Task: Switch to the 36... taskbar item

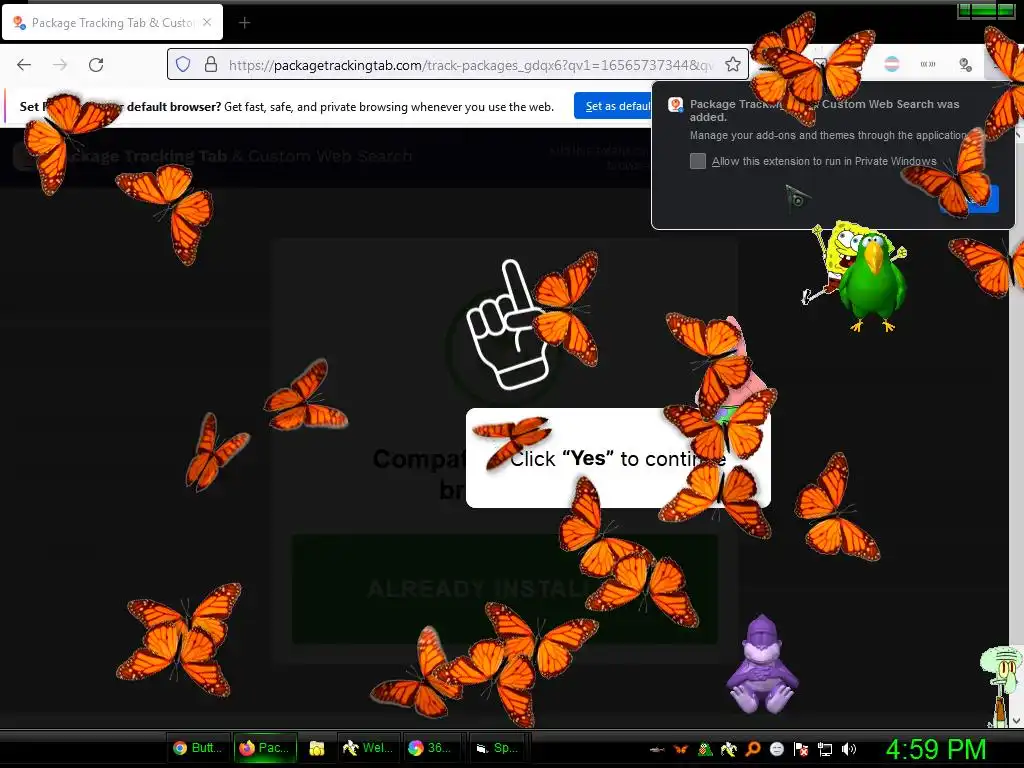Action: (430, 748)
